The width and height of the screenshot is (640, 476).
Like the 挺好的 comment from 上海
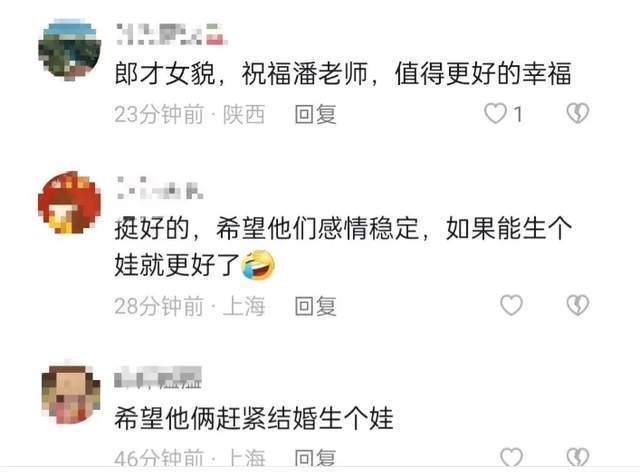click(511, 305)
